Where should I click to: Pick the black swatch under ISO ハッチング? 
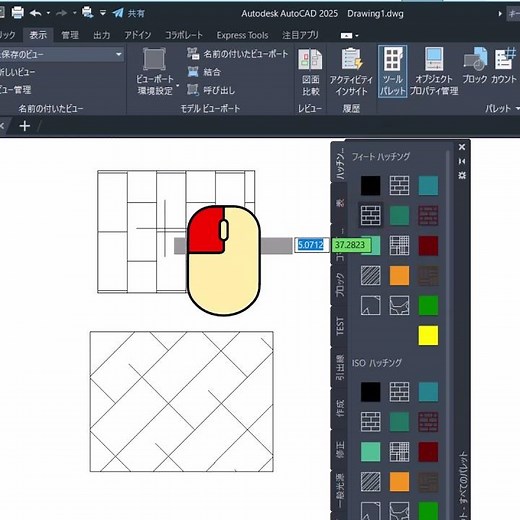[x=371, y=392]
